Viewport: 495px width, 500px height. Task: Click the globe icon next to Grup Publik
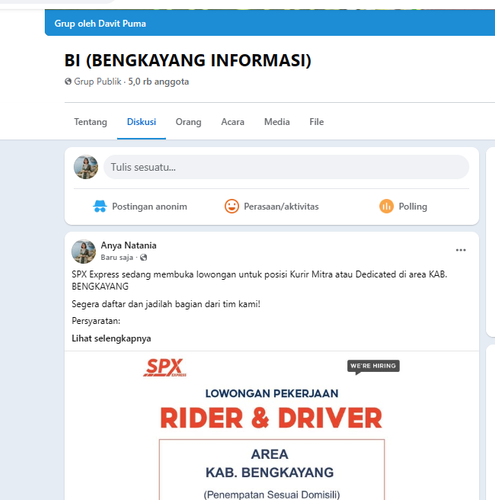pyautogui.click(x=68, y=81)
